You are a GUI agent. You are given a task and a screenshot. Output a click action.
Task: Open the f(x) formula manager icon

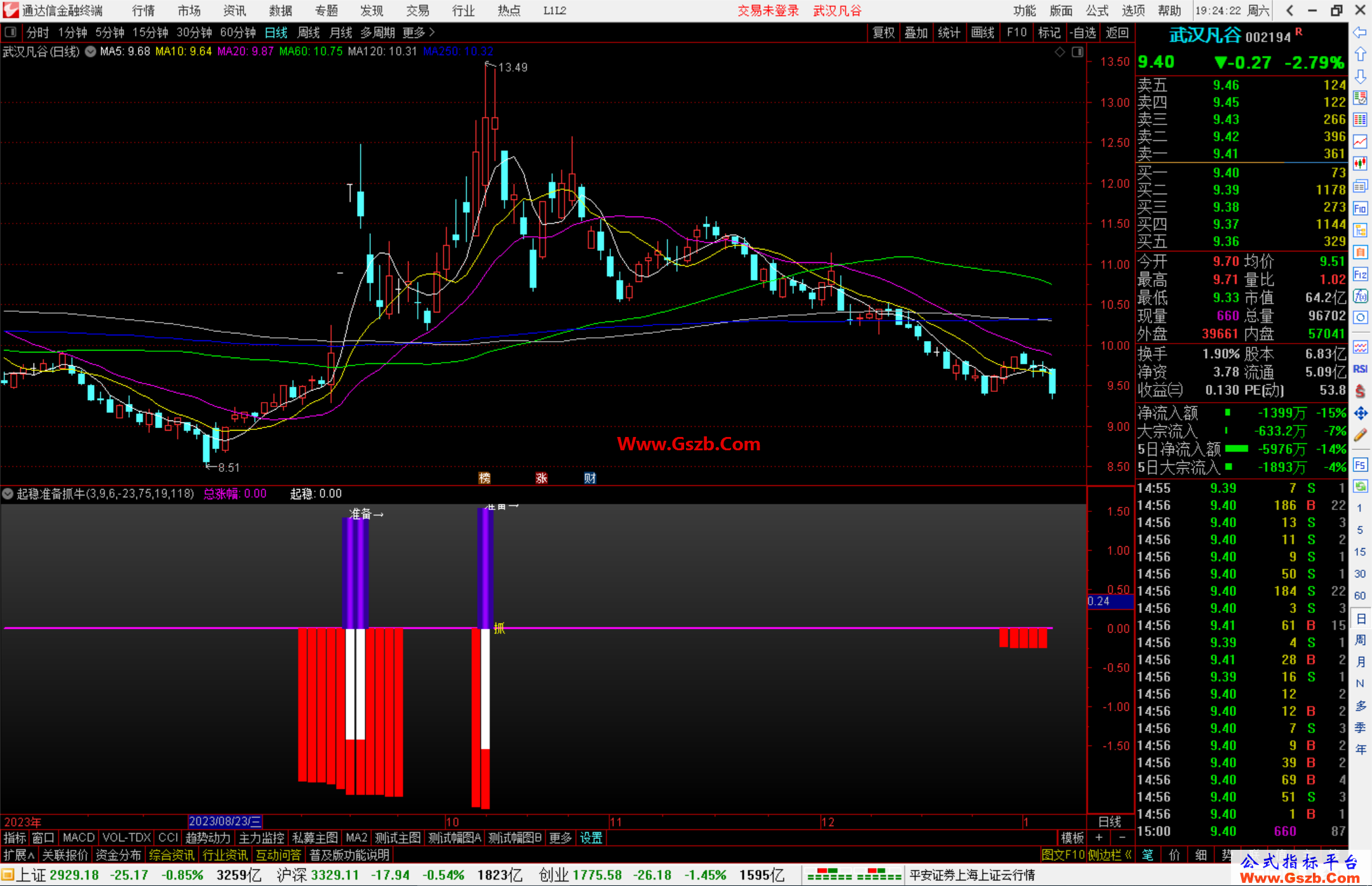[1360, 296]
